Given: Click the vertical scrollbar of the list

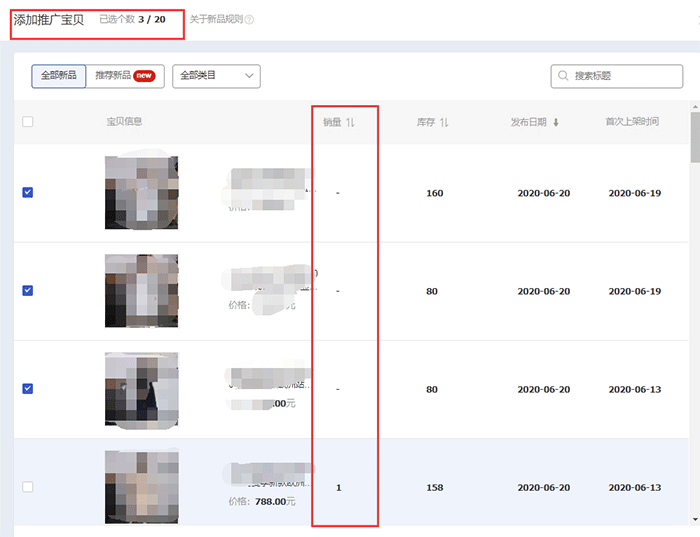Looking at the screenshot, I should [694, 300].
